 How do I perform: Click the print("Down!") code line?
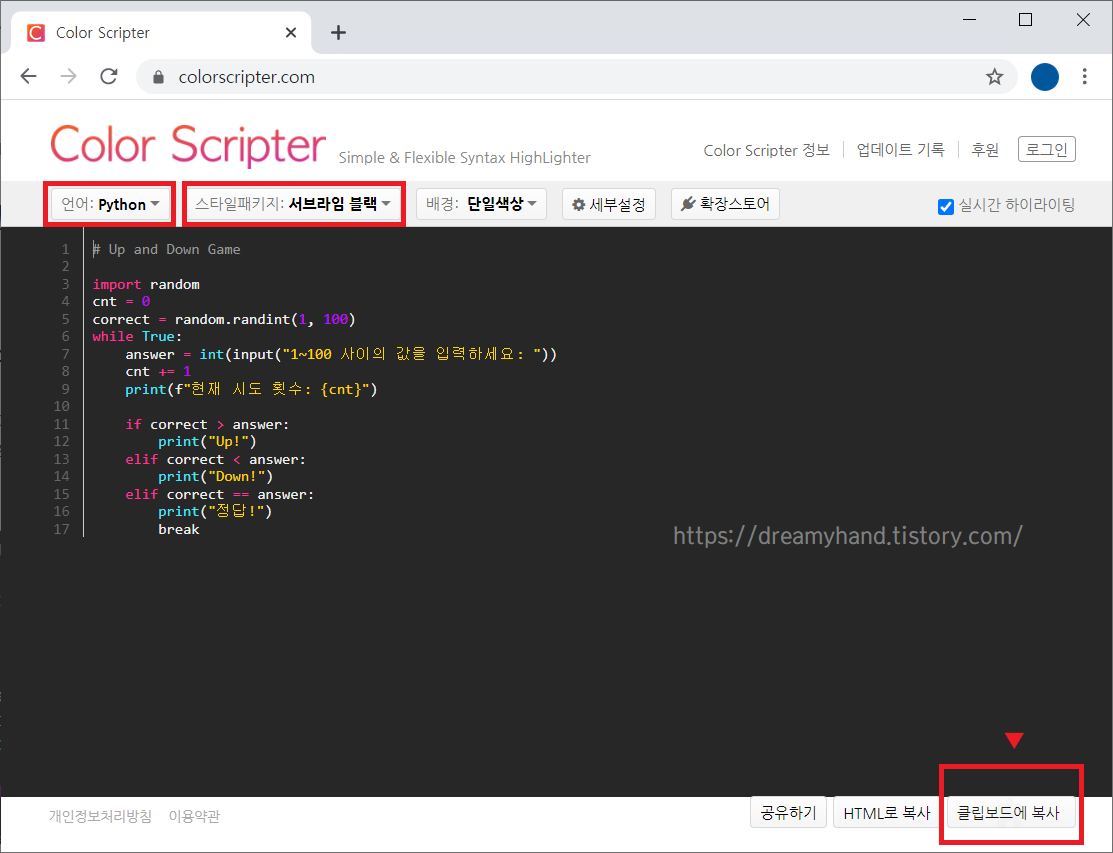[x=216, y=477]
